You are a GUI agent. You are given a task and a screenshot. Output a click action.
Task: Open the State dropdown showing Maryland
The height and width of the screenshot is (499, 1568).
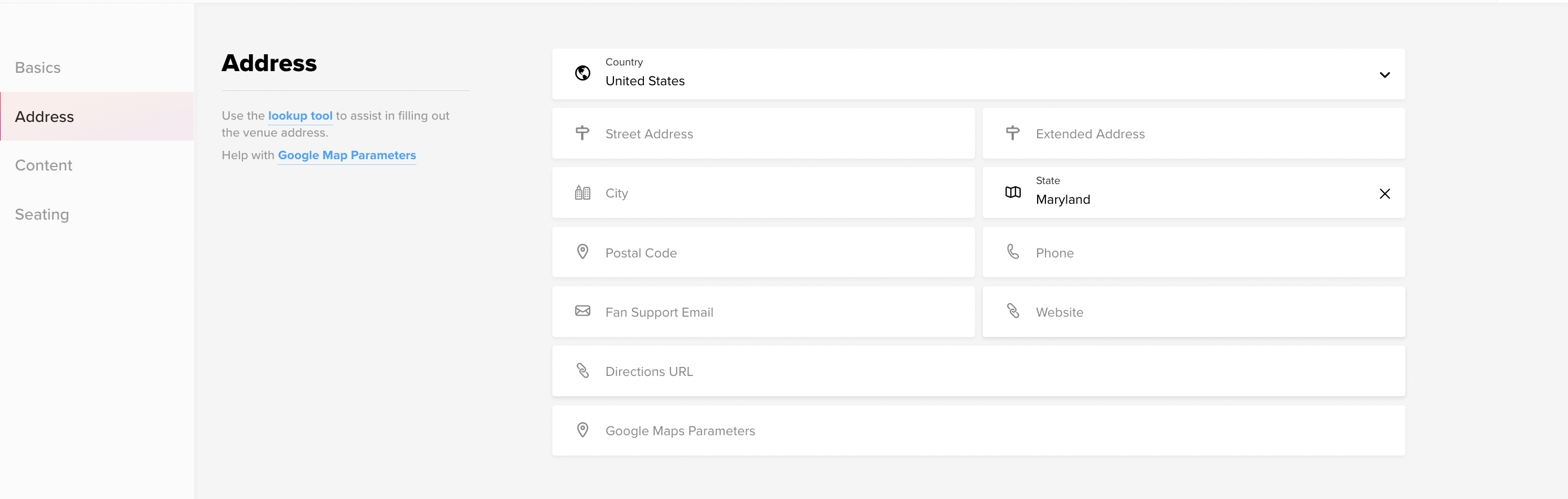coord(1193,192)
